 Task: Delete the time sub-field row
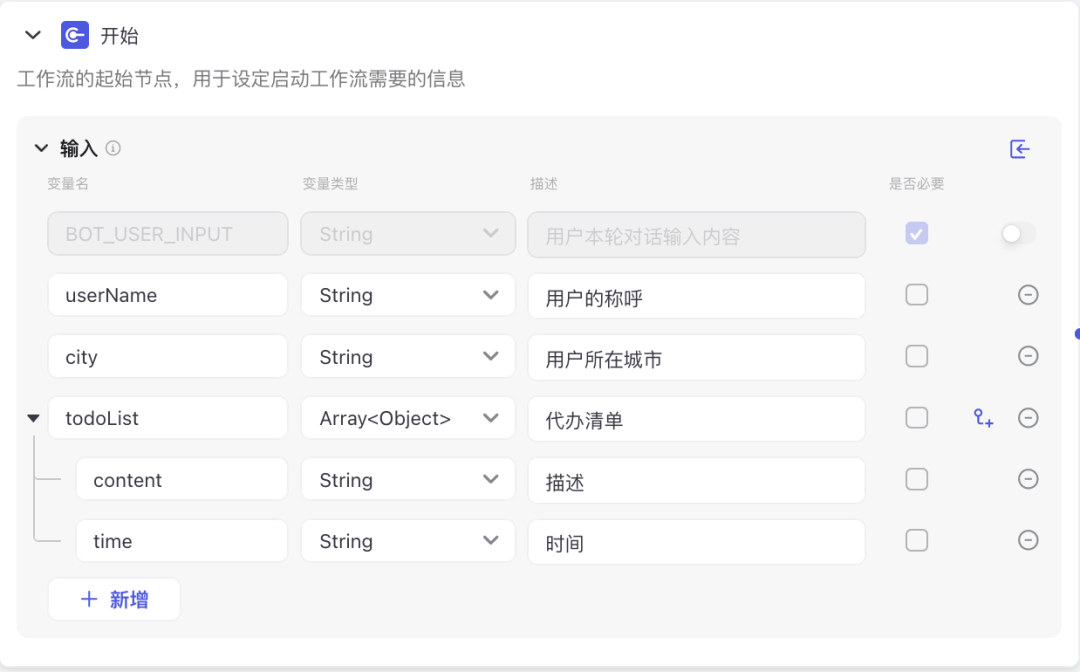(x=1028, y=540)
